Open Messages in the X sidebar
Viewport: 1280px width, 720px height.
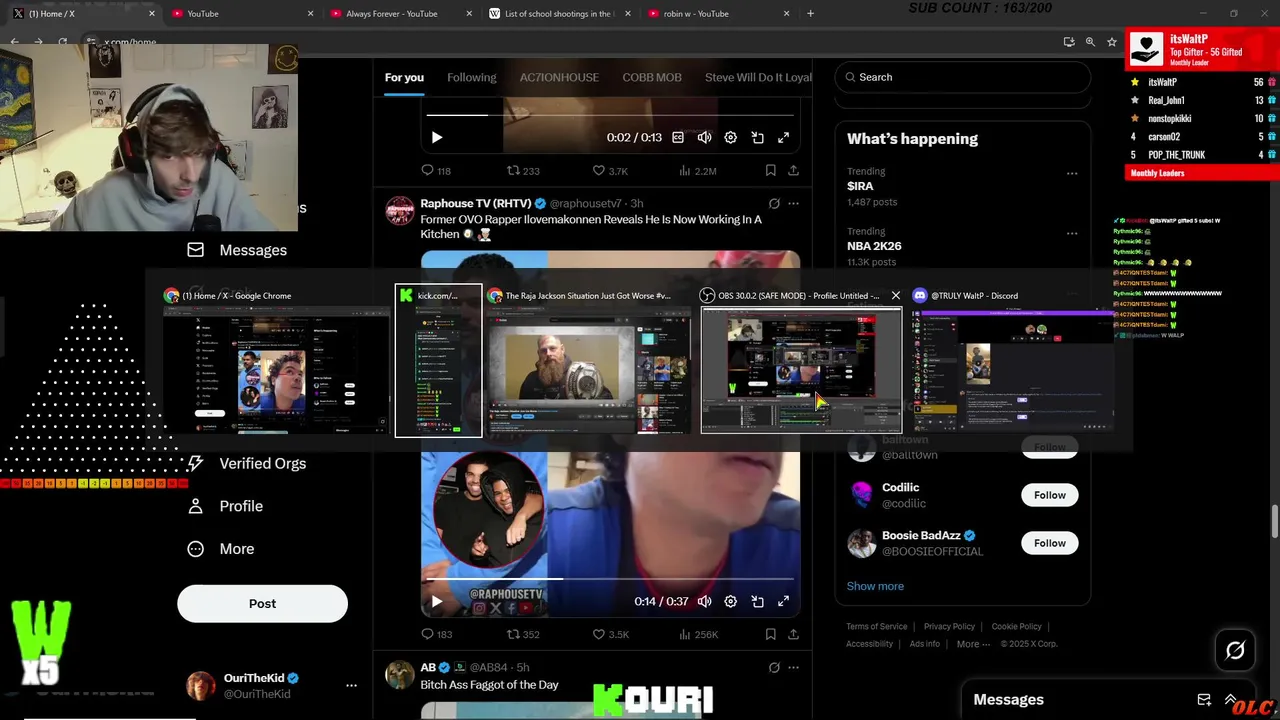tap(238, 250)
